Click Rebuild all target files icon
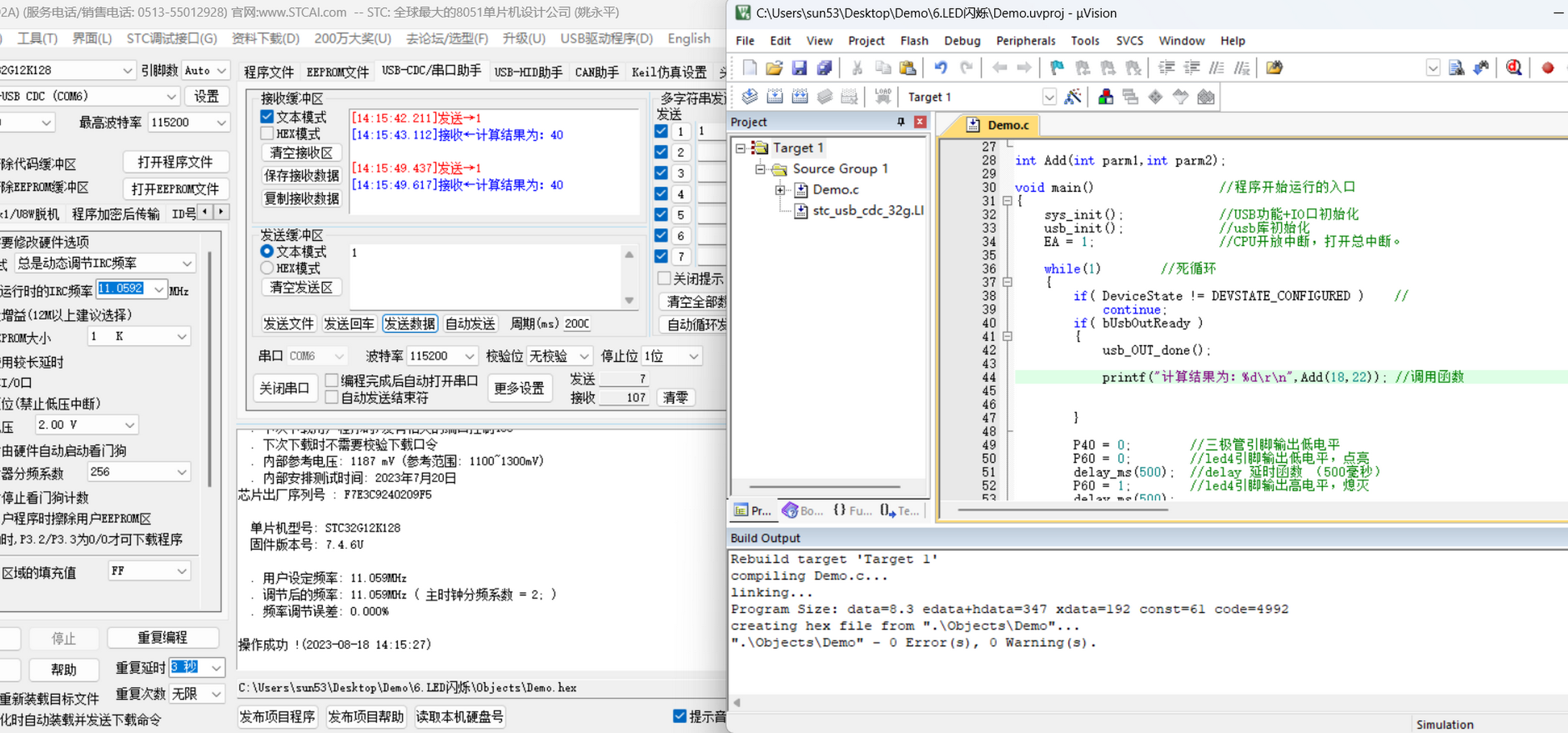Viewport: 1568px width, 733px height. pyautogui.click(x=800, y=96)
